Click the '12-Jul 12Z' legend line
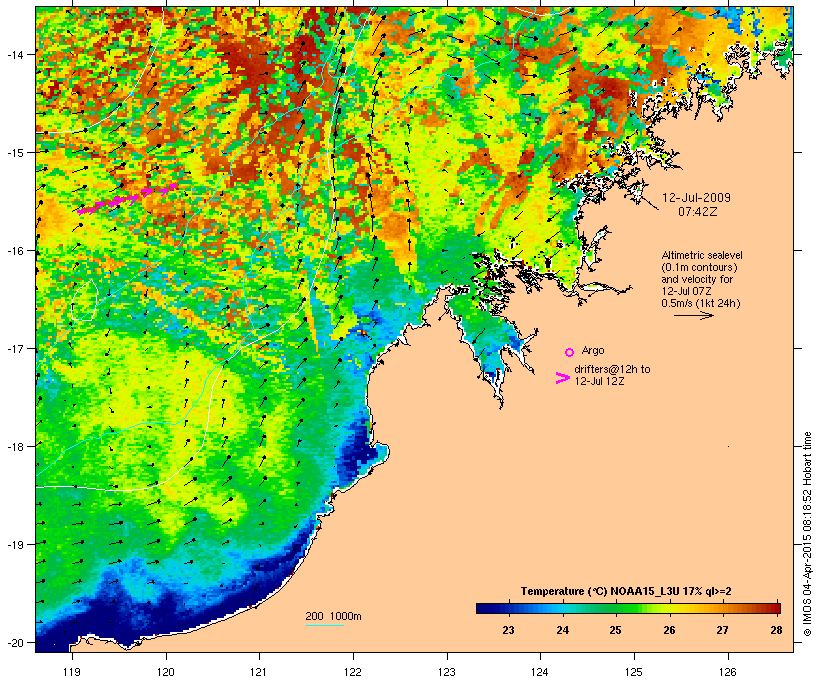This screenshot has height=680, width=820. pos(599,381)
